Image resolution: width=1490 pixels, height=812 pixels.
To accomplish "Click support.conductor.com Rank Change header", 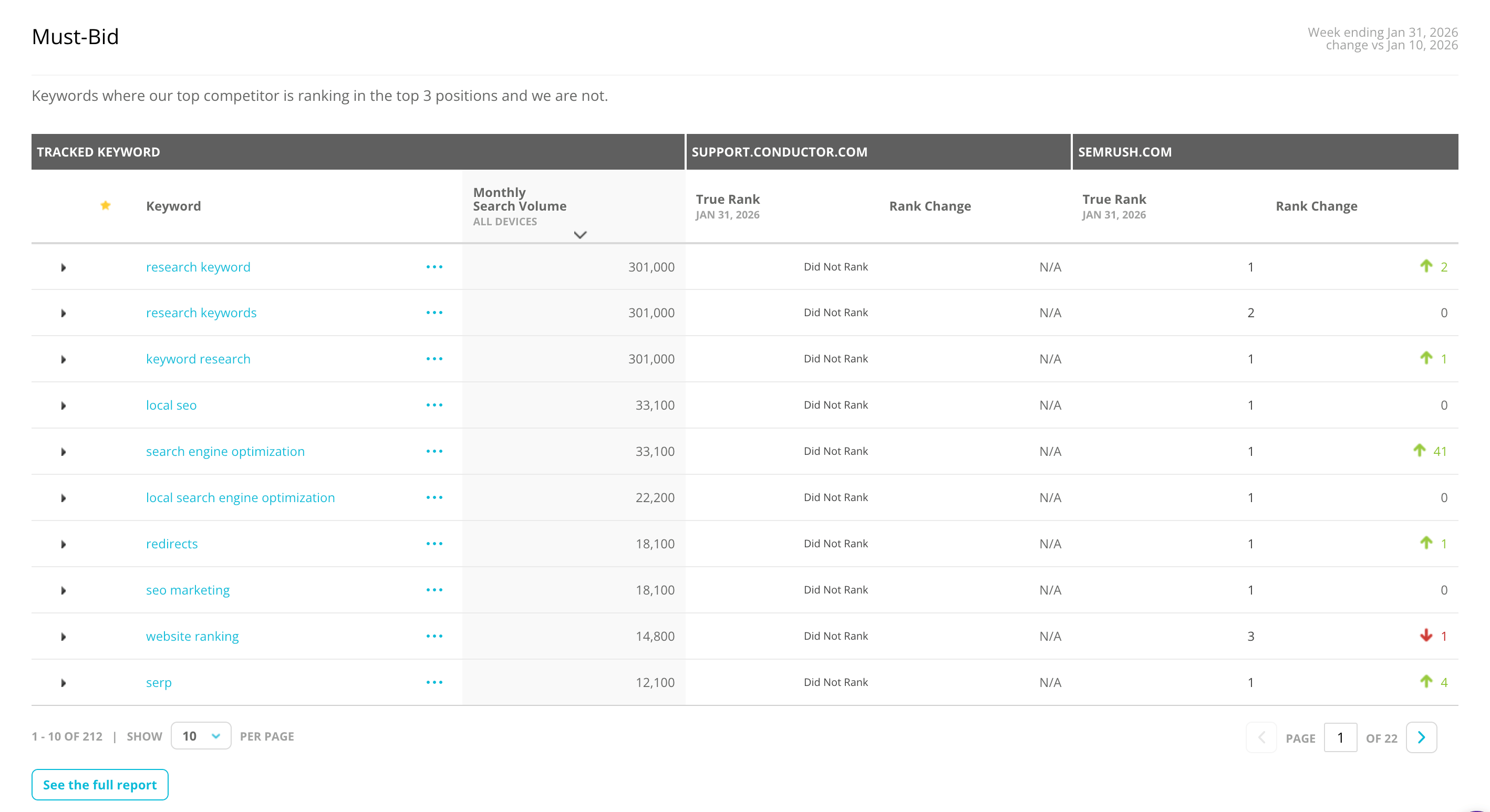I will 930,206.
